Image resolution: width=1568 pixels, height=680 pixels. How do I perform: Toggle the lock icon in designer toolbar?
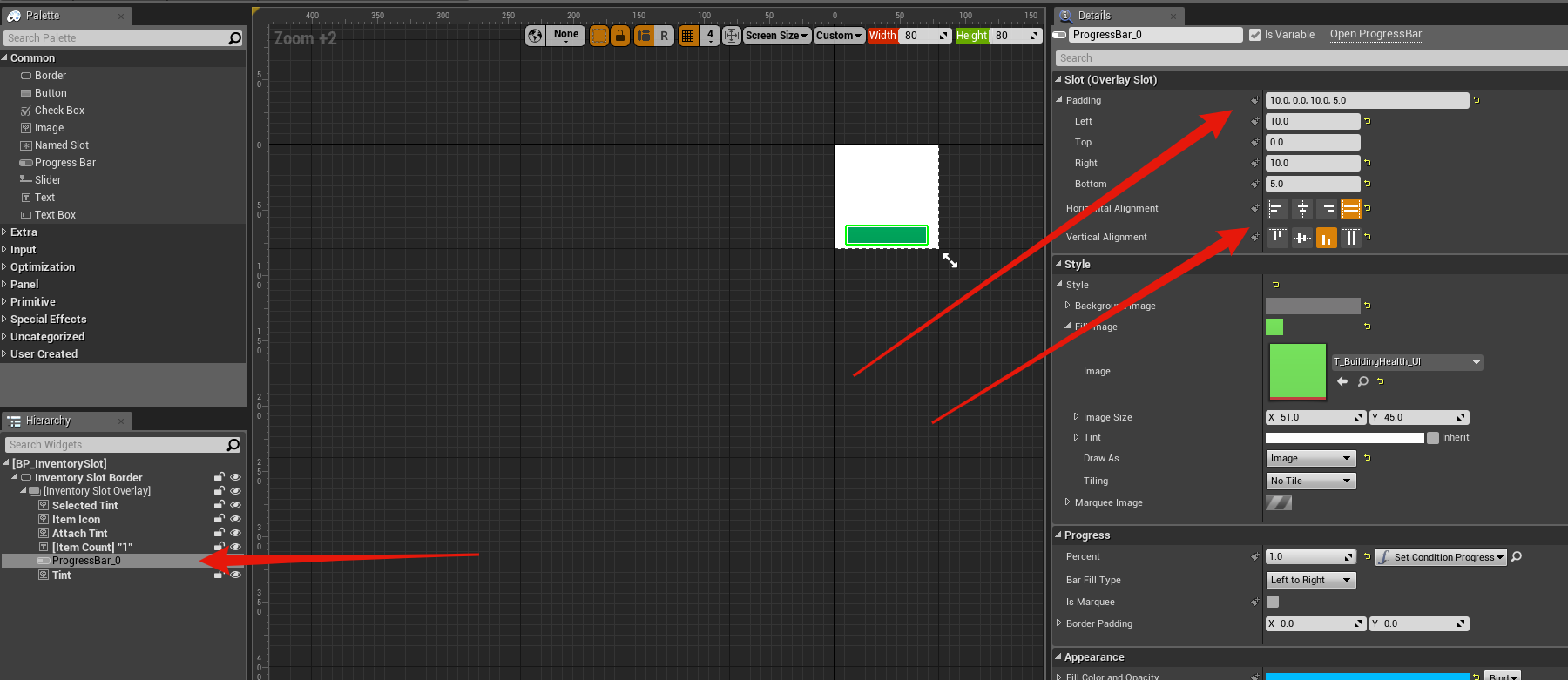click(x=619, y=36)
